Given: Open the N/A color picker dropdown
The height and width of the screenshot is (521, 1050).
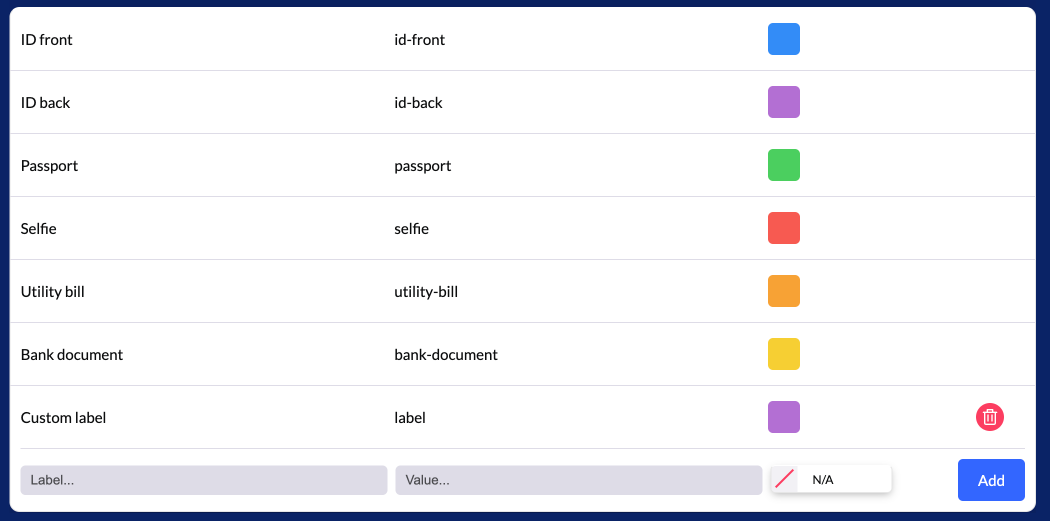Looking at the screenshot, I should click(x=831, y=480).
